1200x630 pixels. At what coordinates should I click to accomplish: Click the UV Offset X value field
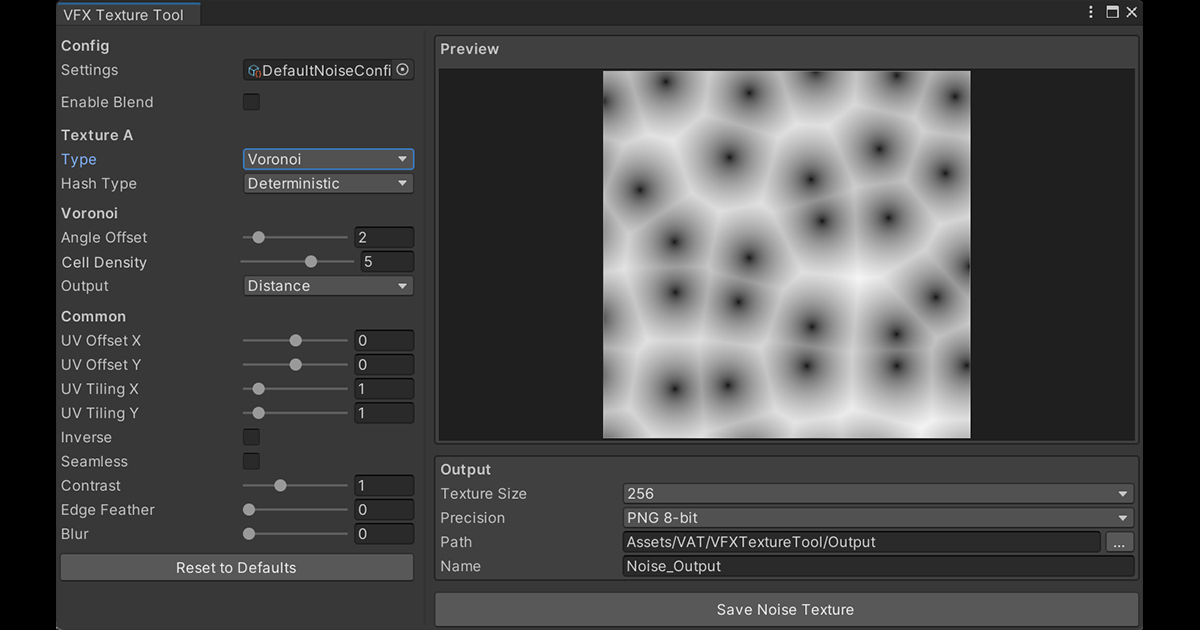384,340
